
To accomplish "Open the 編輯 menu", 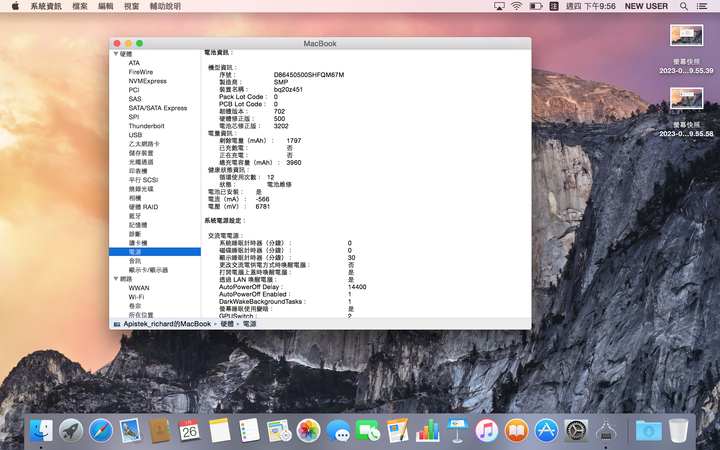I will (106, 6).
